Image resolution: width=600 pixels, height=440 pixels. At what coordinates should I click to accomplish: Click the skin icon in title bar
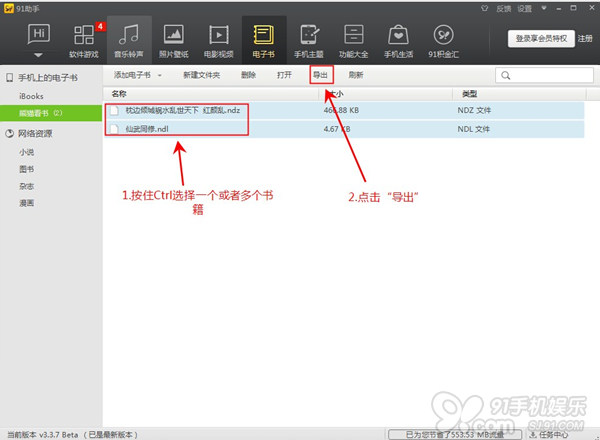click(484, 8)
